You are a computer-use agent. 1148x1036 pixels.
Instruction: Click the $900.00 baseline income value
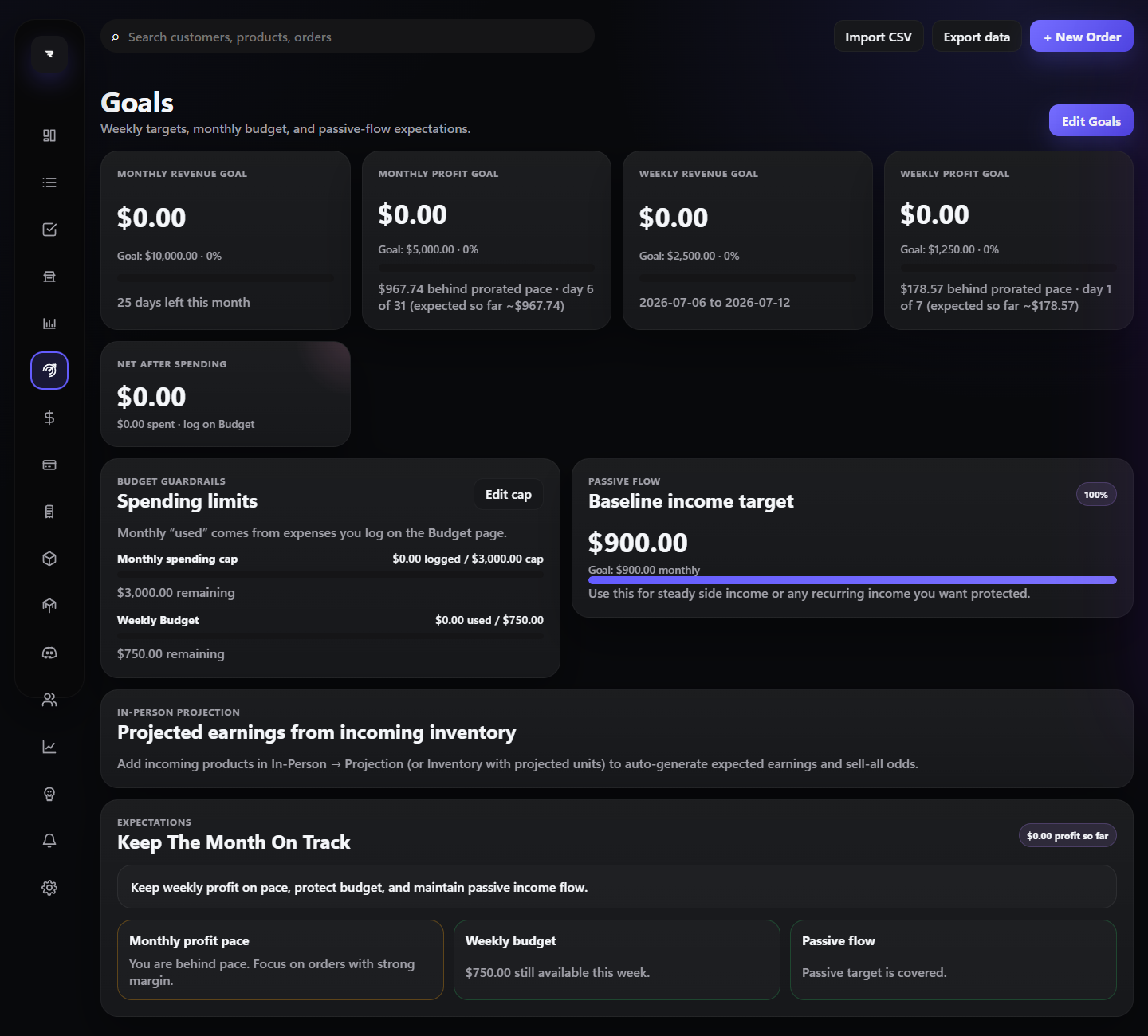coord(638,543)
